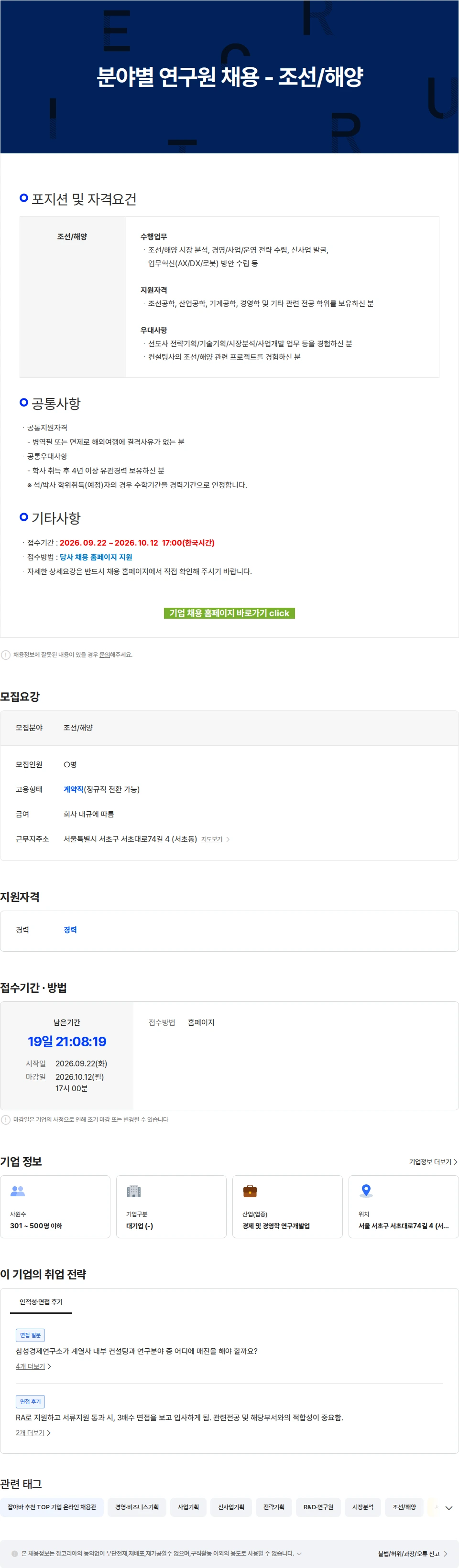Open the 문의 link for incorrect job info

tap(104, 655)
